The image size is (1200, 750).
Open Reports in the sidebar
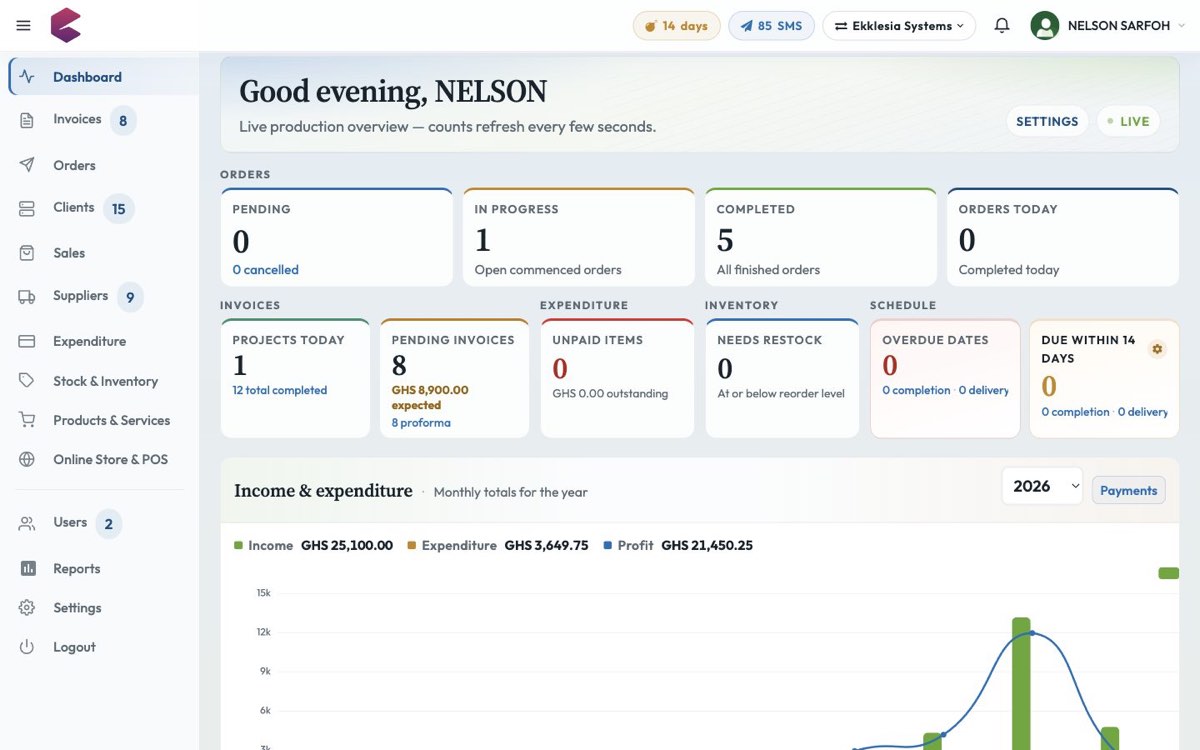click(104, 568)
